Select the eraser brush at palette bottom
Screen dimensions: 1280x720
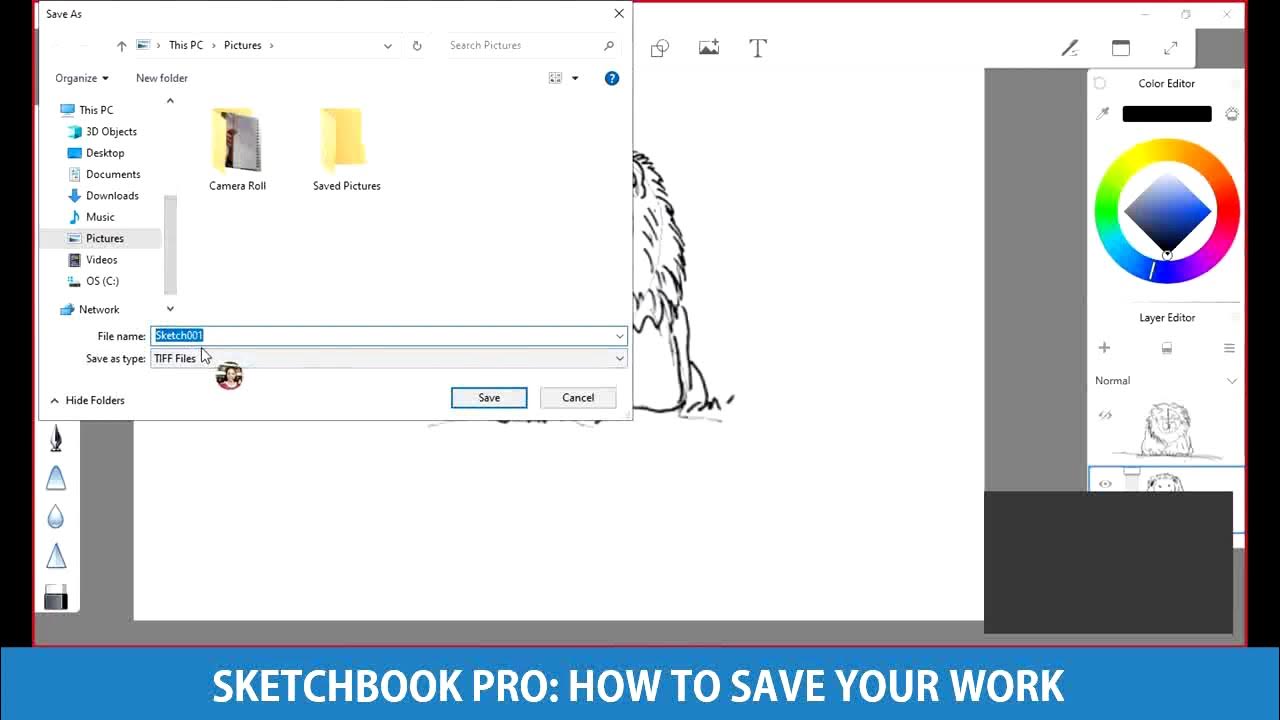[56, 596]
